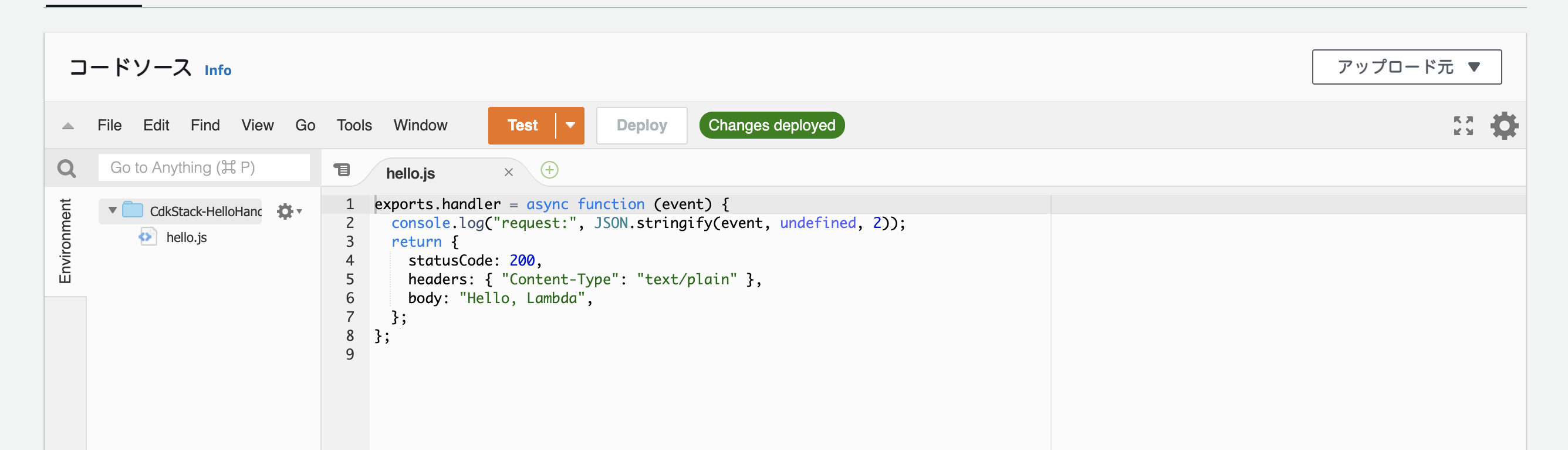Run the Test button

click(x=522, y=126)
